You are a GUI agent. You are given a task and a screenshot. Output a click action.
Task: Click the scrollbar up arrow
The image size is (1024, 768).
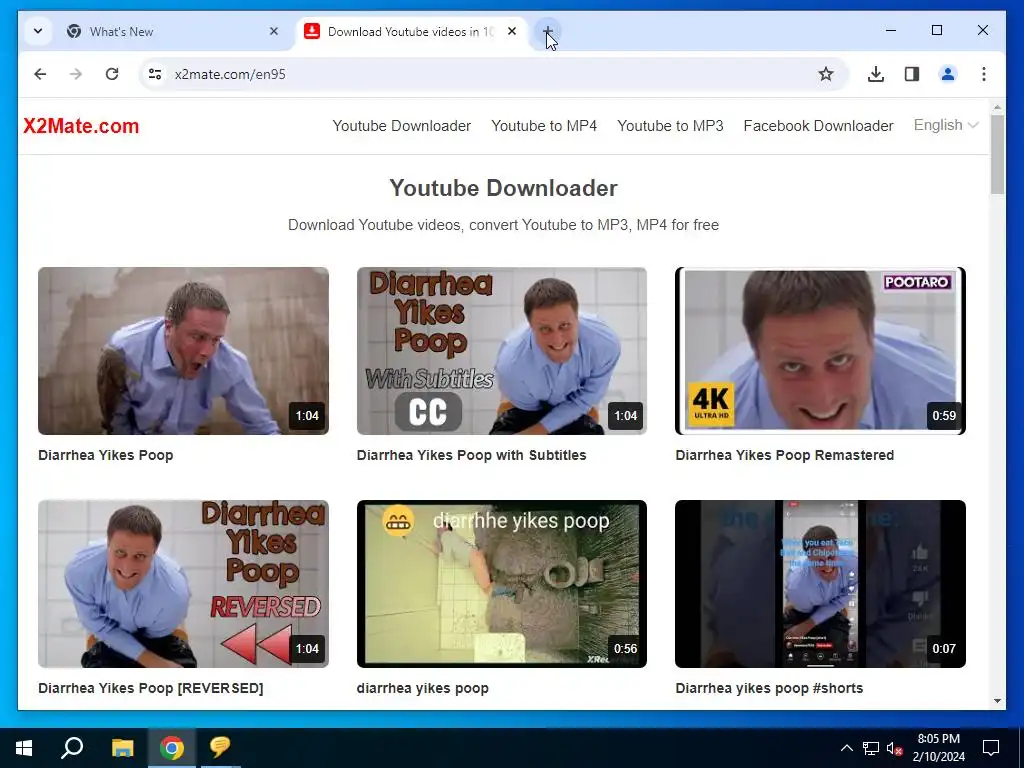[x=997, y=107]
